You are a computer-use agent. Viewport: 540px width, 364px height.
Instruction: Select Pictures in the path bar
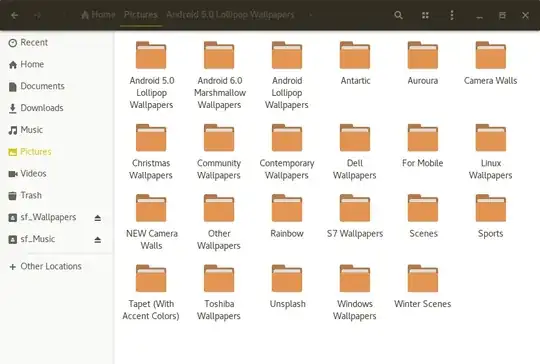click(141, 14)
